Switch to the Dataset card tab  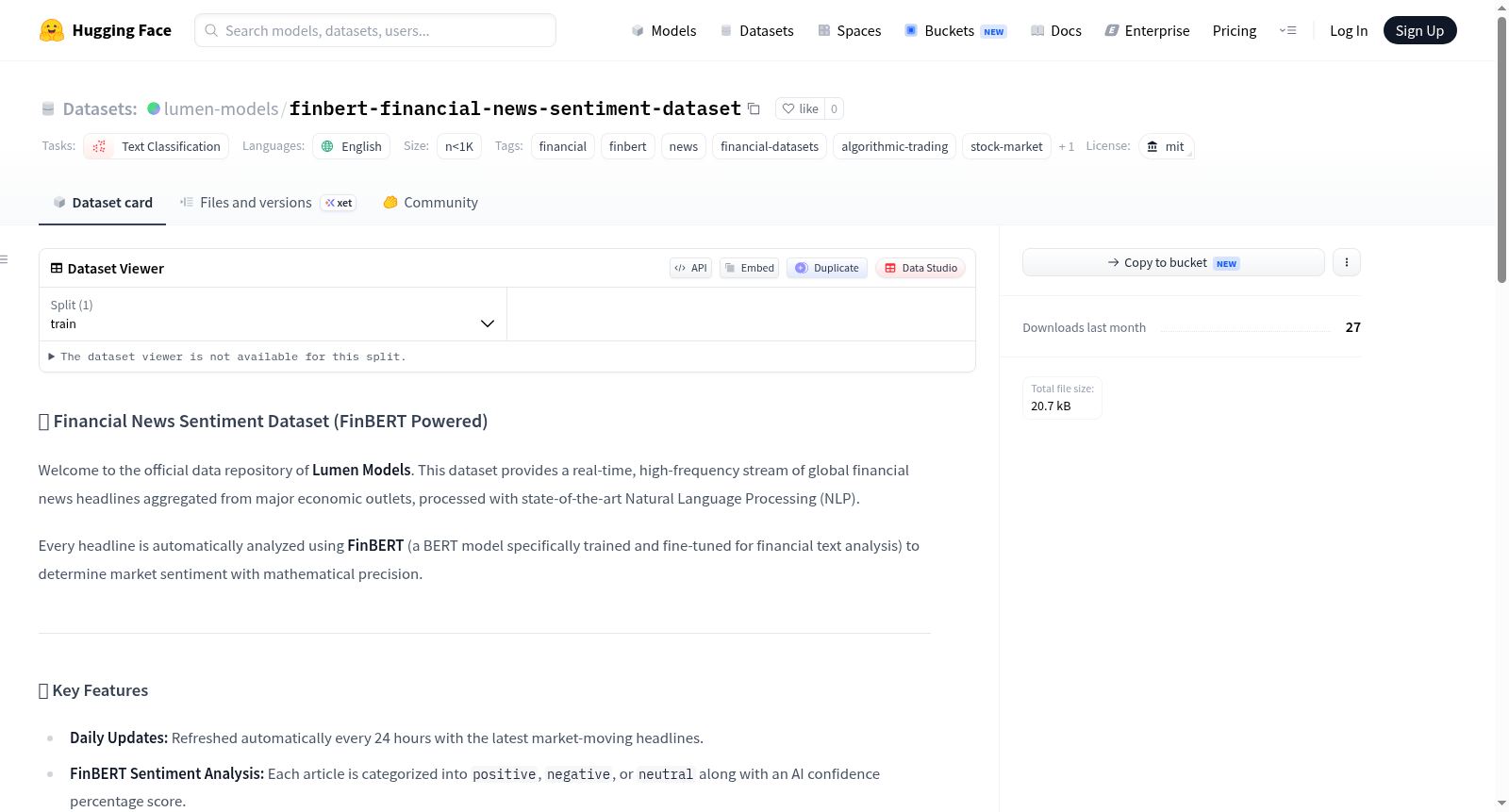pos(102,202)
